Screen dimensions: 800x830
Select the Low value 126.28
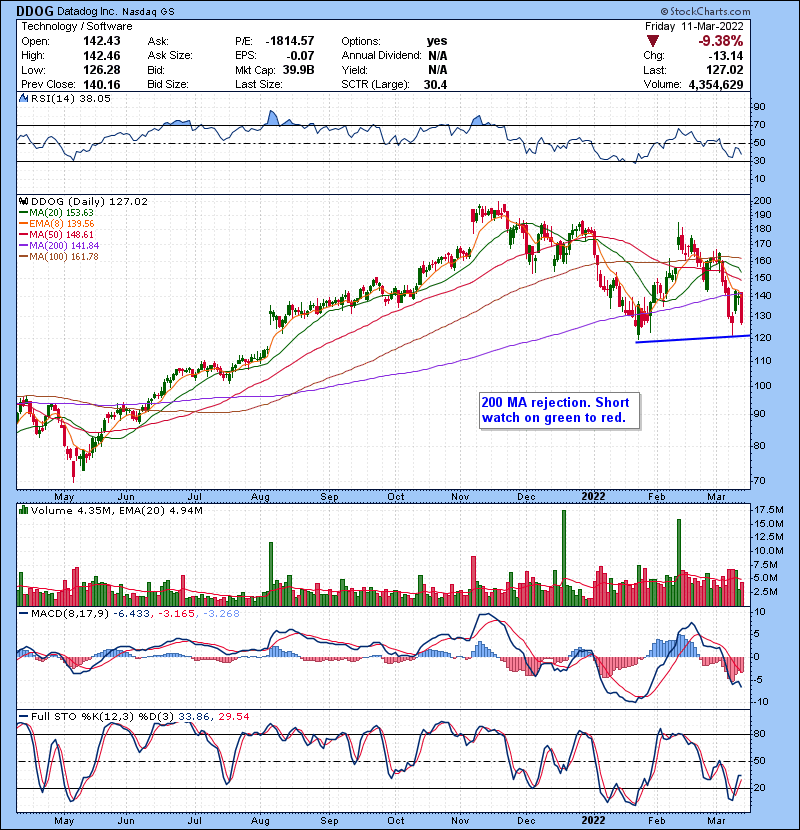(102, 70)
